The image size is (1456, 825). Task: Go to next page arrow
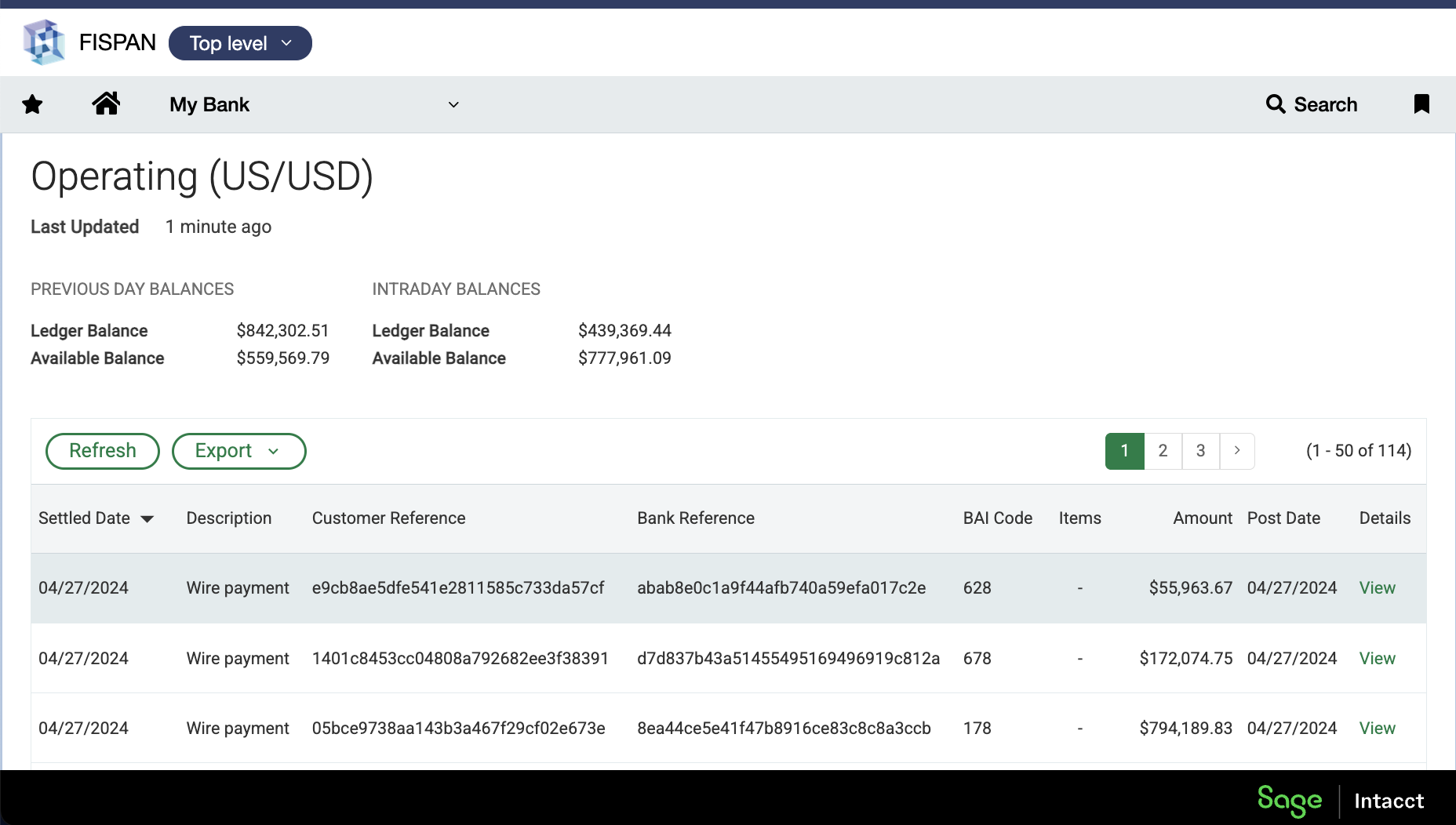pos(1237,451)
